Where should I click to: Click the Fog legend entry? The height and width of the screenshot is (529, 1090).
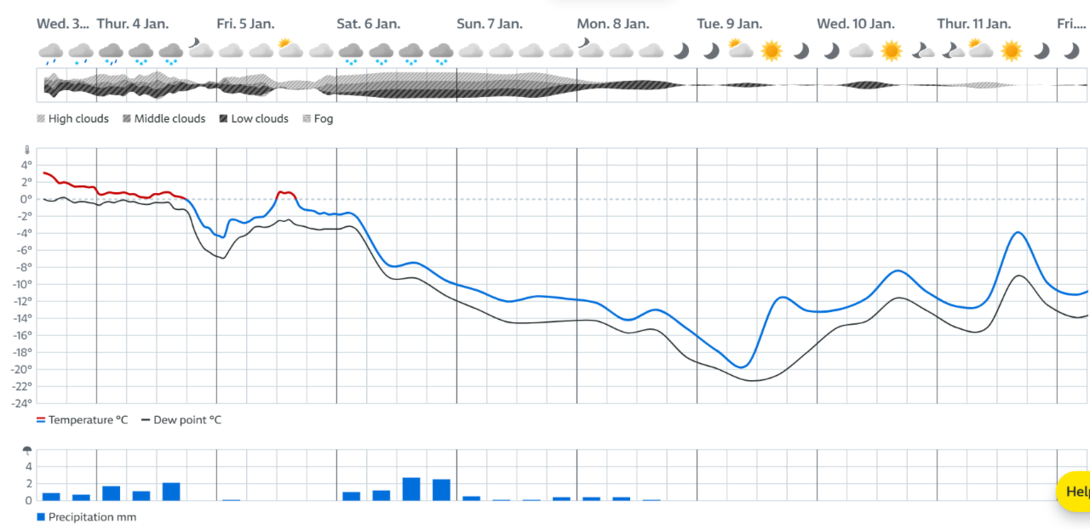pyautogui.click(x=318, y=119)
